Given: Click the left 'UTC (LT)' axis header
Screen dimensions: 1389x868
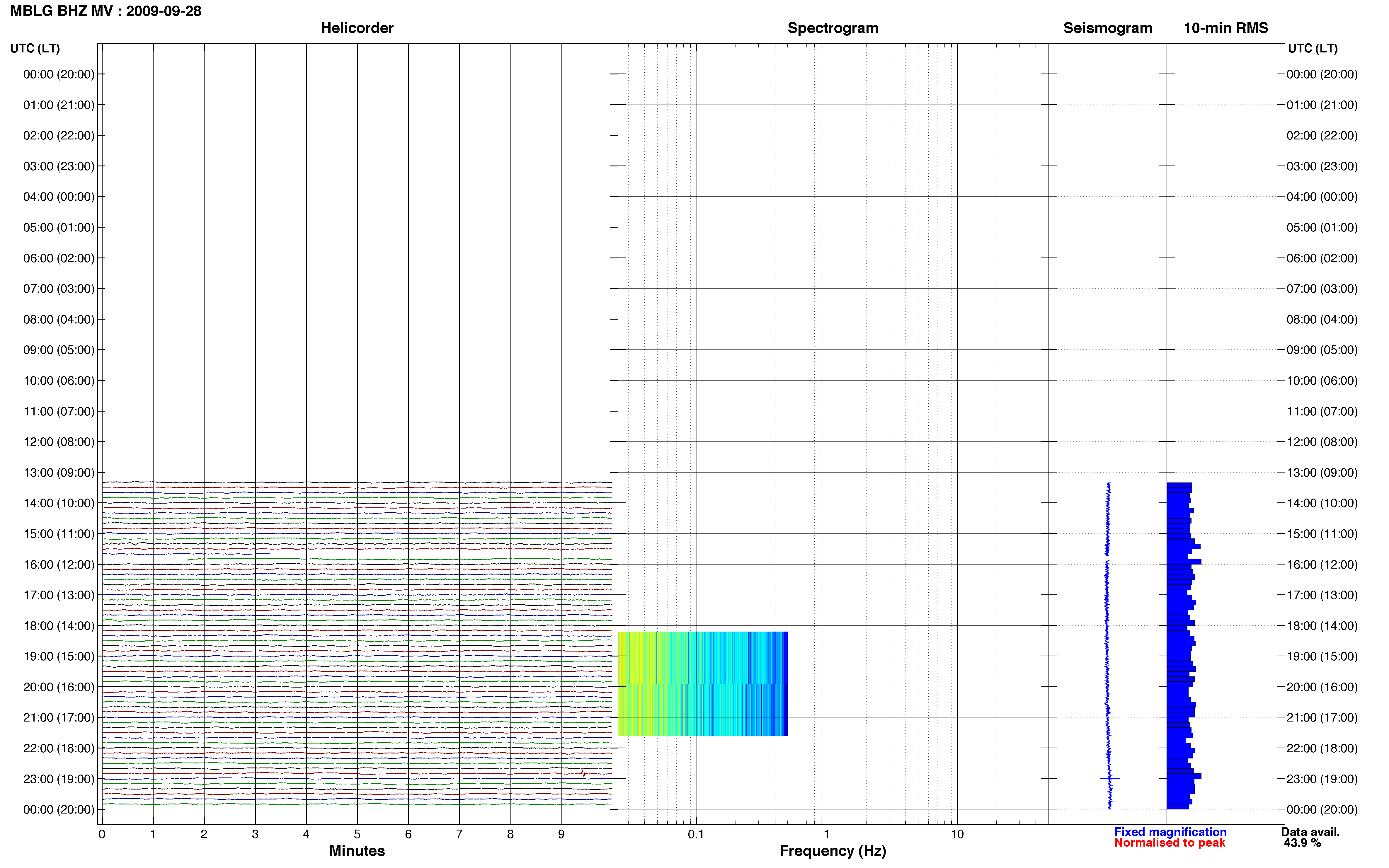Looking at the screenshot, I should click(x=35, y=48).
